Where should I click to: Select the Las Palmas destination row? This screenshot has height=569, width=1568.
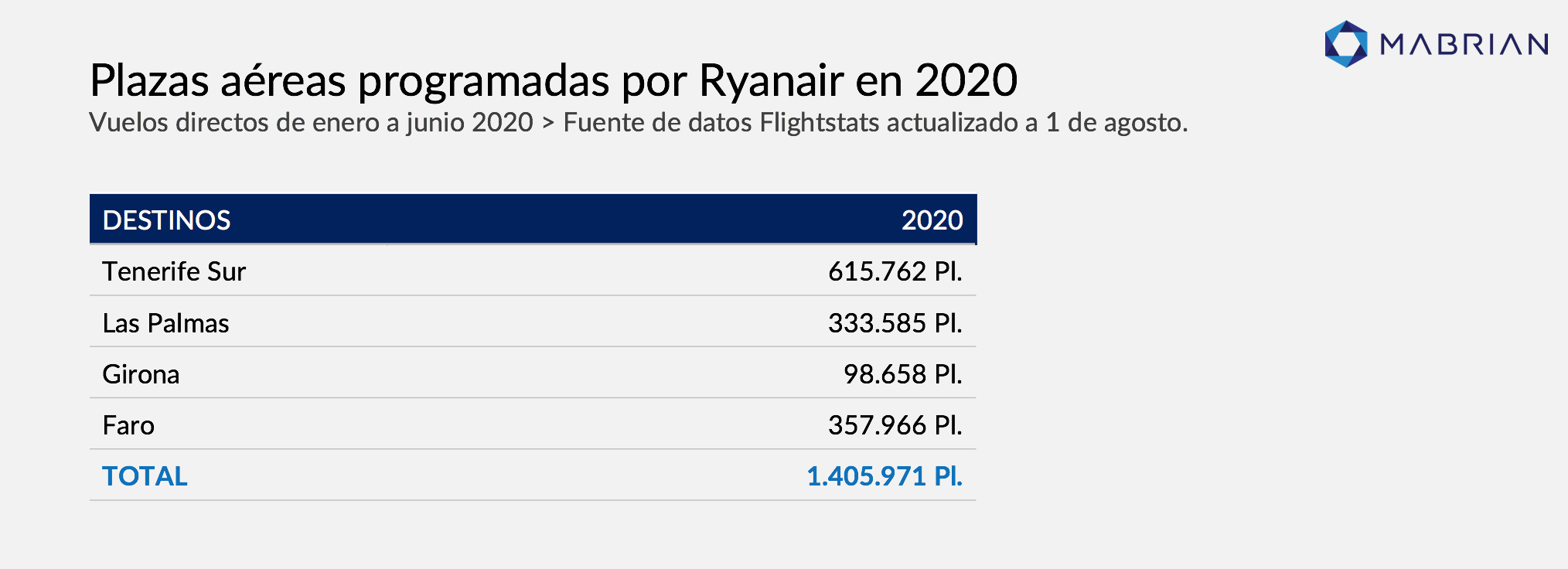point(533,322)
